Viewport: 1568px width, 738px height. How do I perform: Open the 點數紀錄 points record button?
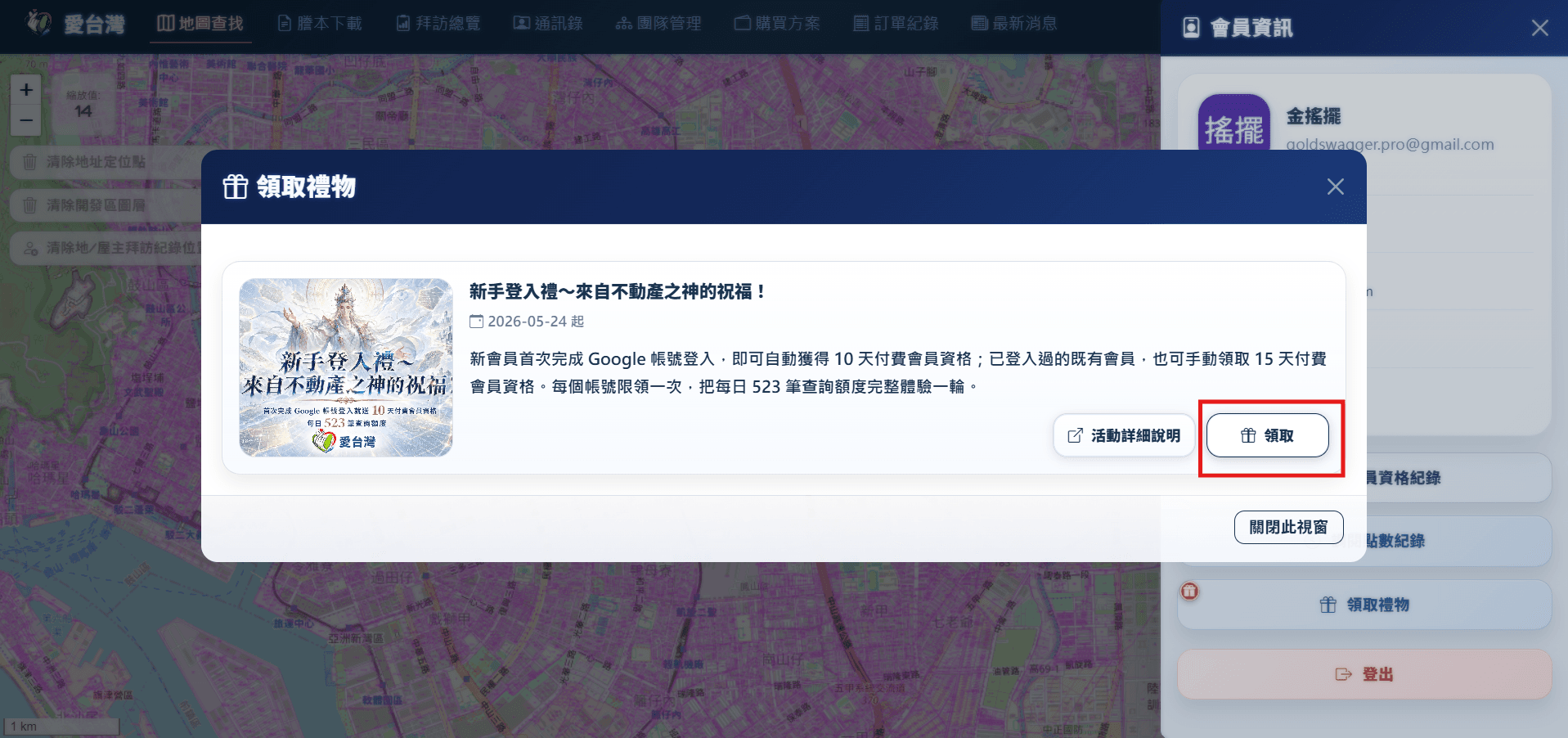click(1458, 541)
